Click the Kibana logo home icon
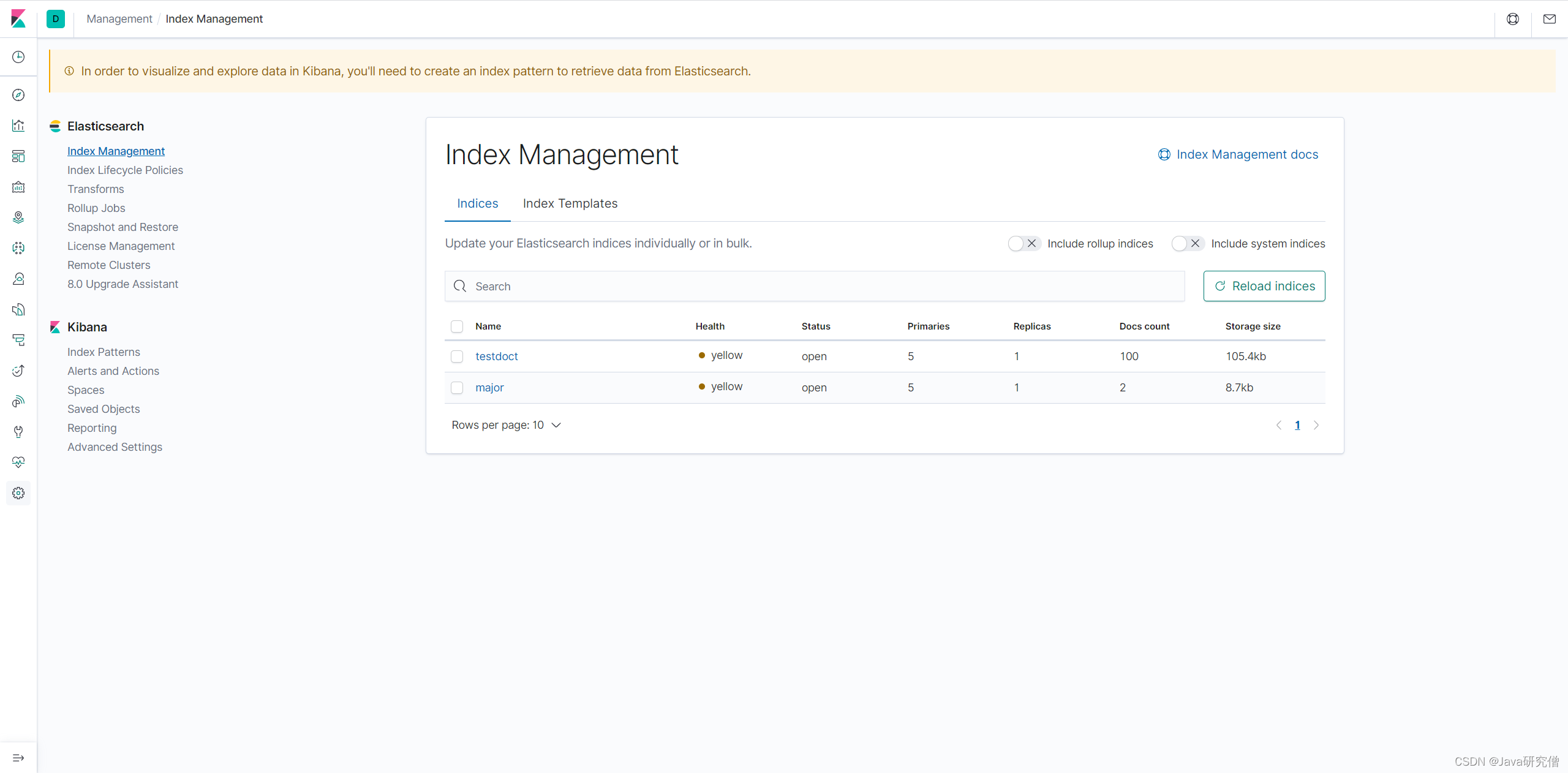 pyautogui.click(x=18, y=18)
